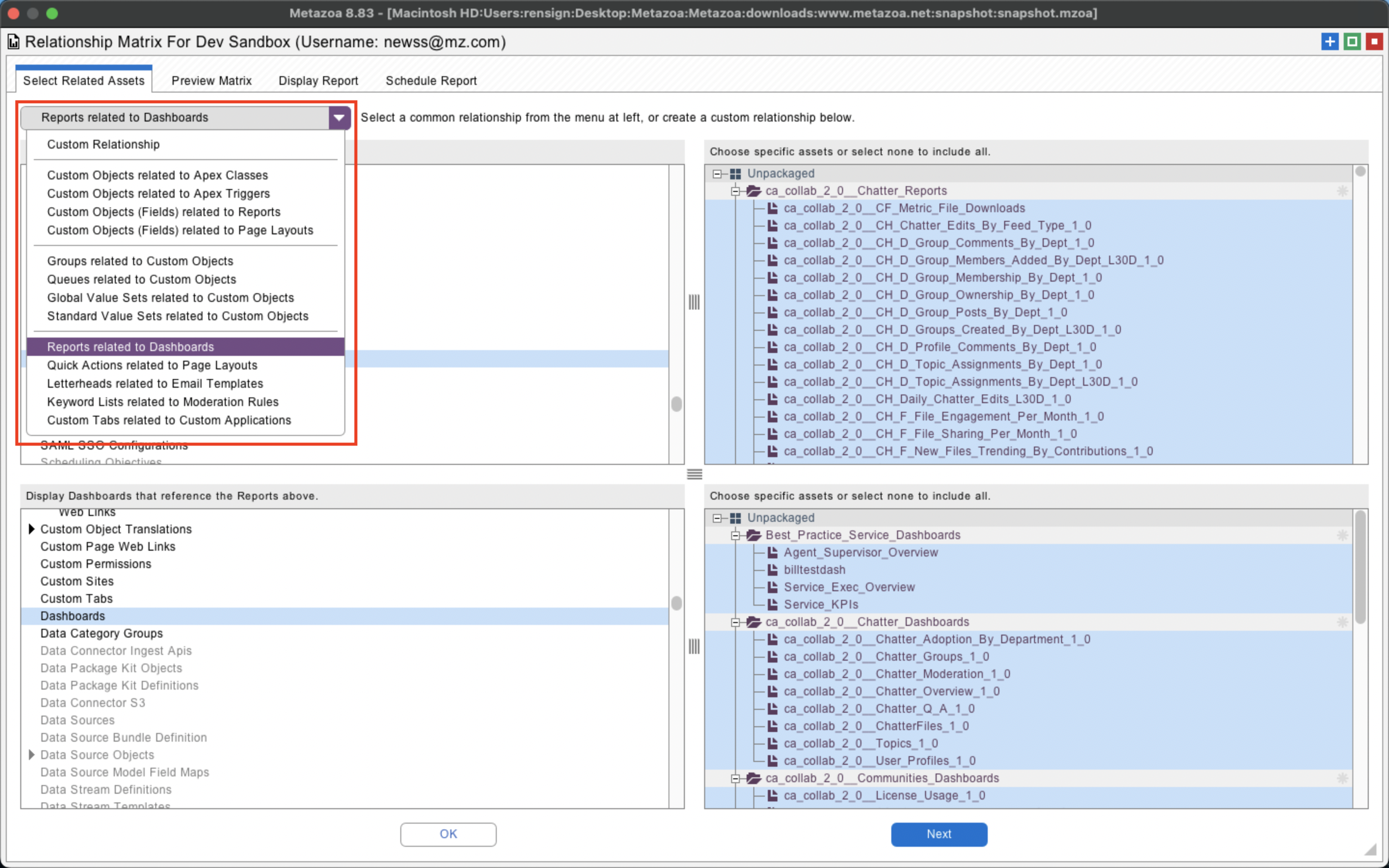The image size is (1389, 868).
Task: Switch to the Display Report tab
Action: [x=318, y=81]
